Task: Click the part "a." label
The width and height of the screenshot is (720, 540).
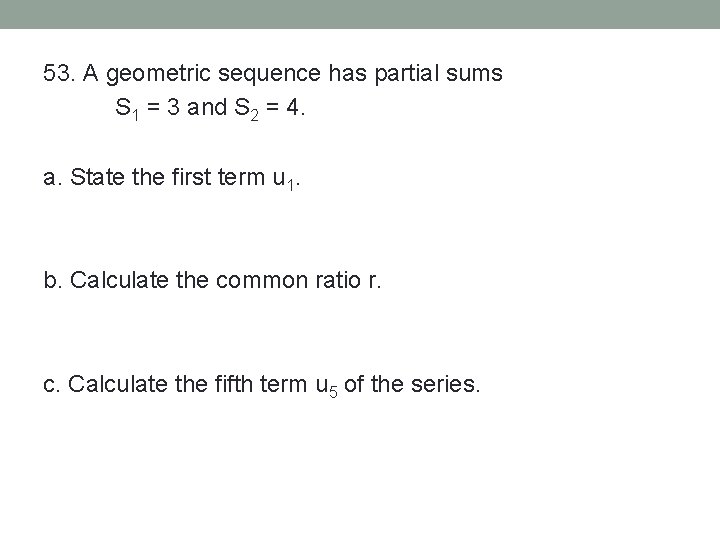Action: (x=52, y=180)
